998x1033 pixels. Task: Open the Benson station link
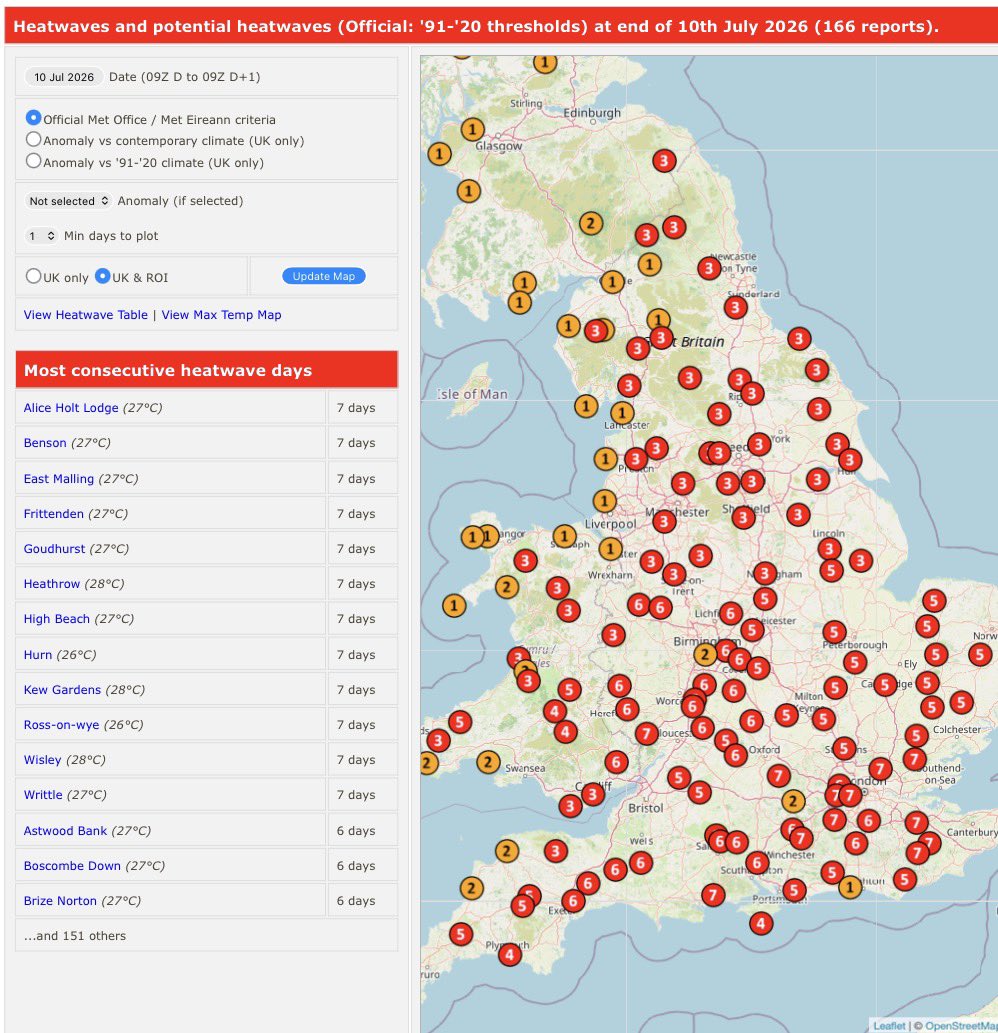(x=45, y=443)
